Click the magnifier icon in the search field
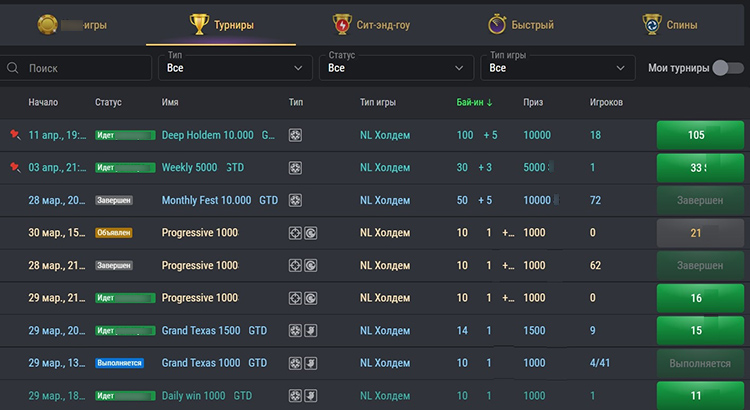Image resolution: width=750 pixels, height=410 pixels. coord(14,69)
